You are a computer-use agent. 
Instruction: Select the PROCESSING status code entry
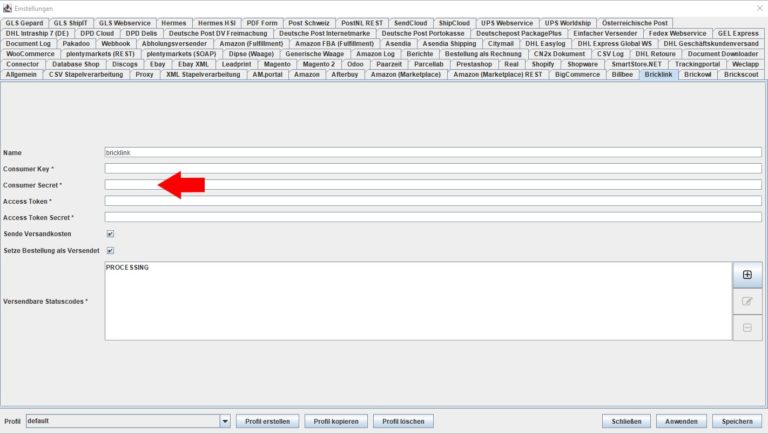point(127,267)
